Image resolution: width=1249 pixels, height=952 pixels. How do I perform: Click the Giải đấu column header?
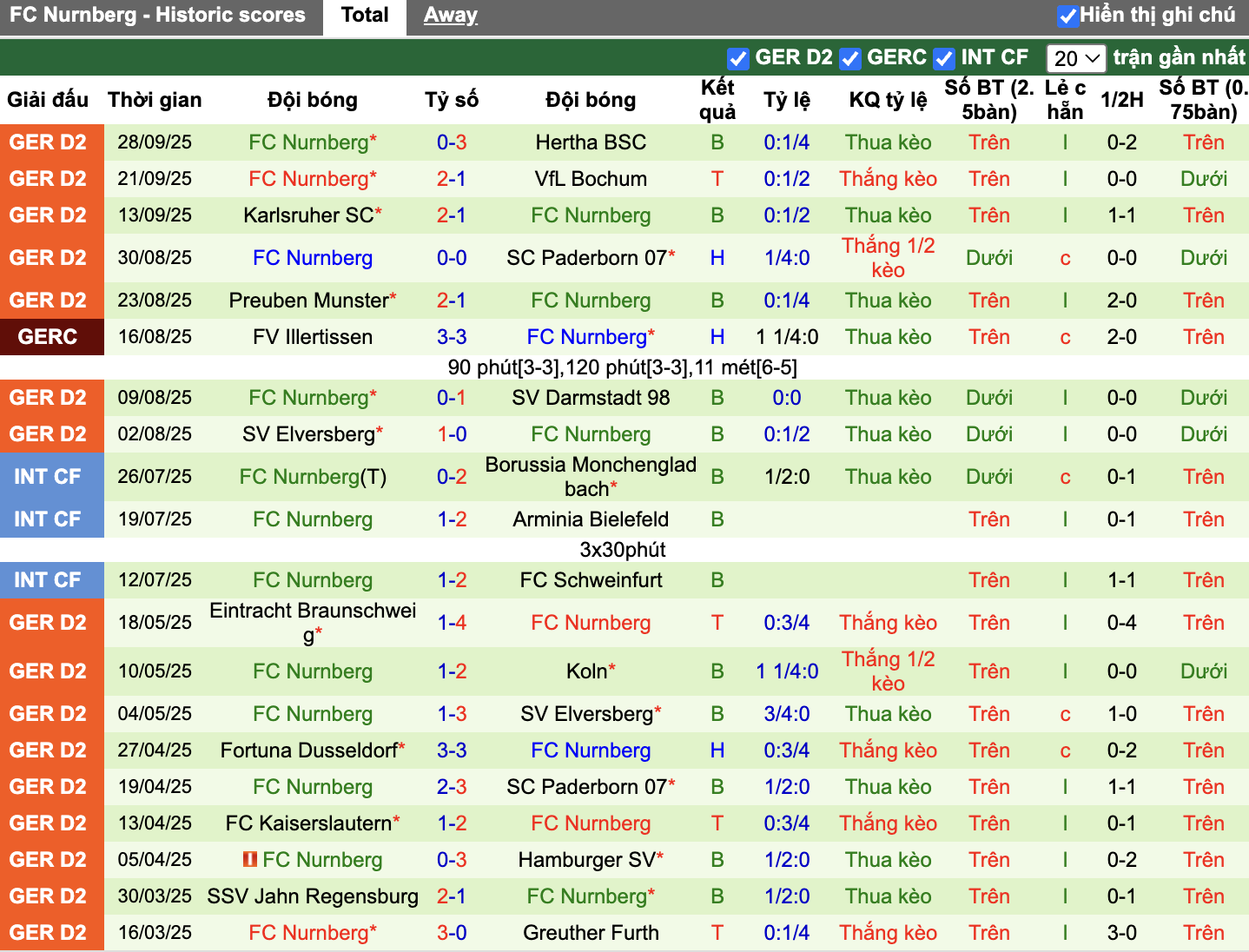pyautogui.click(x=48, y=100)
